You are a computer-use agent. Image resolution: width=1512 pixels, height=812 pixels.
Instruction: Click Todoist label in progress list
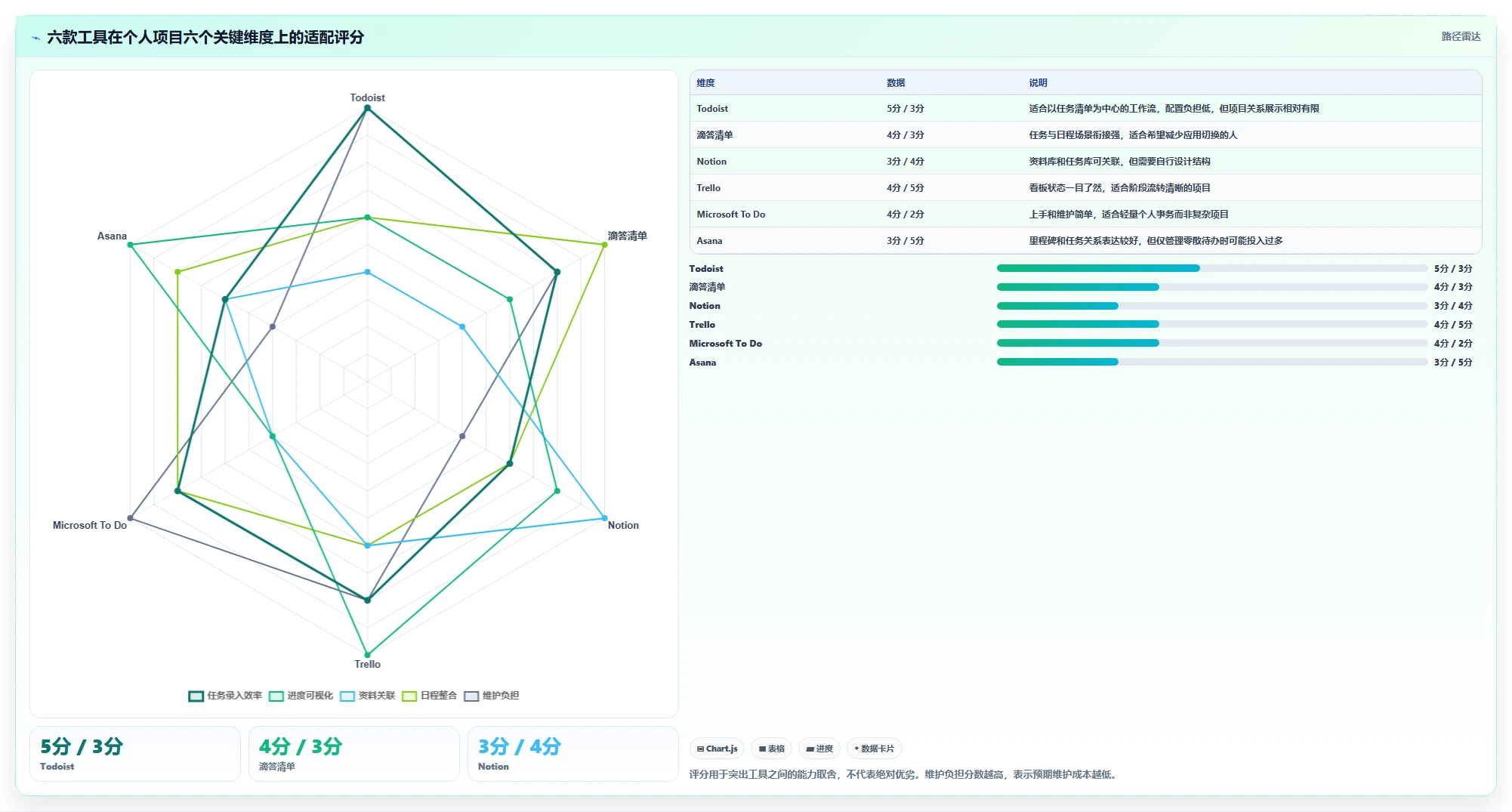(705, 268)
